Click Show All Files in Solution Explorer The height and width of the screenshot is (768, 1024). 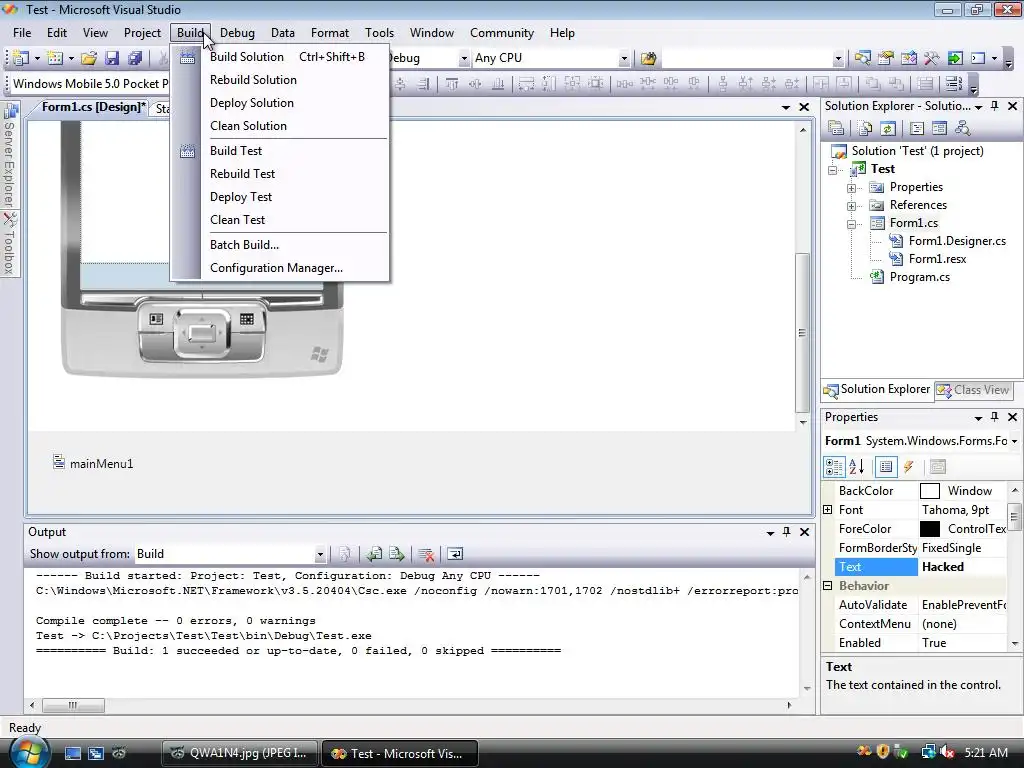[865, 128]
